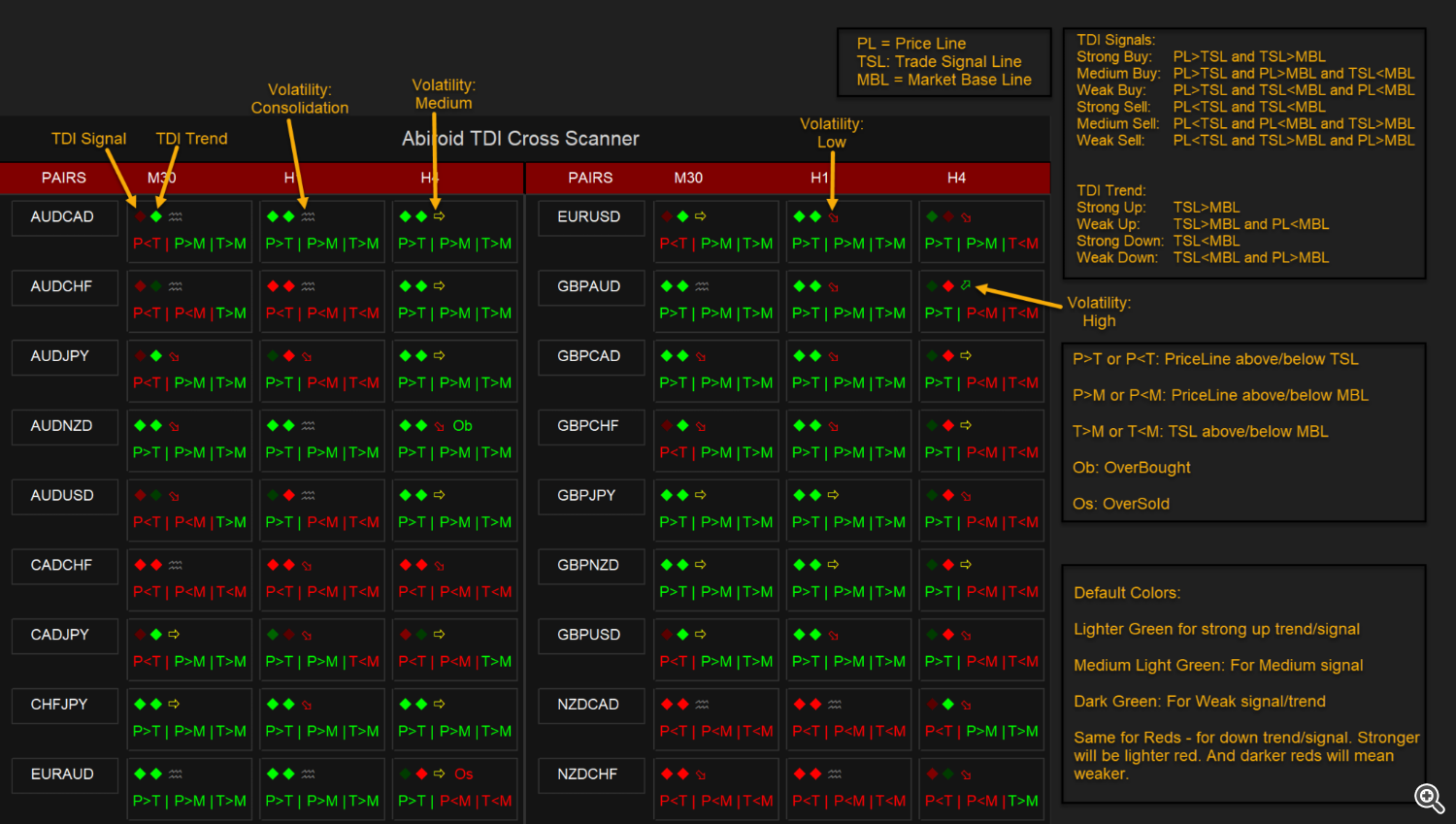
Task: Click the right-side M30 column header
Action: coord(688,178)
